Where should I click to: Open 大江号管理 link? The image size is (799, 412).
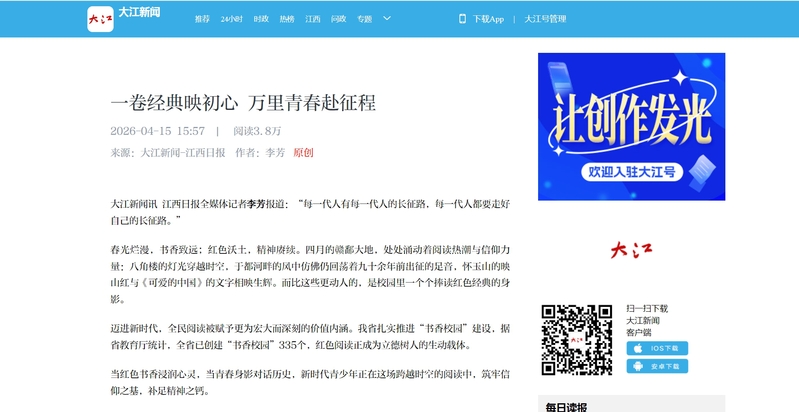545,19
